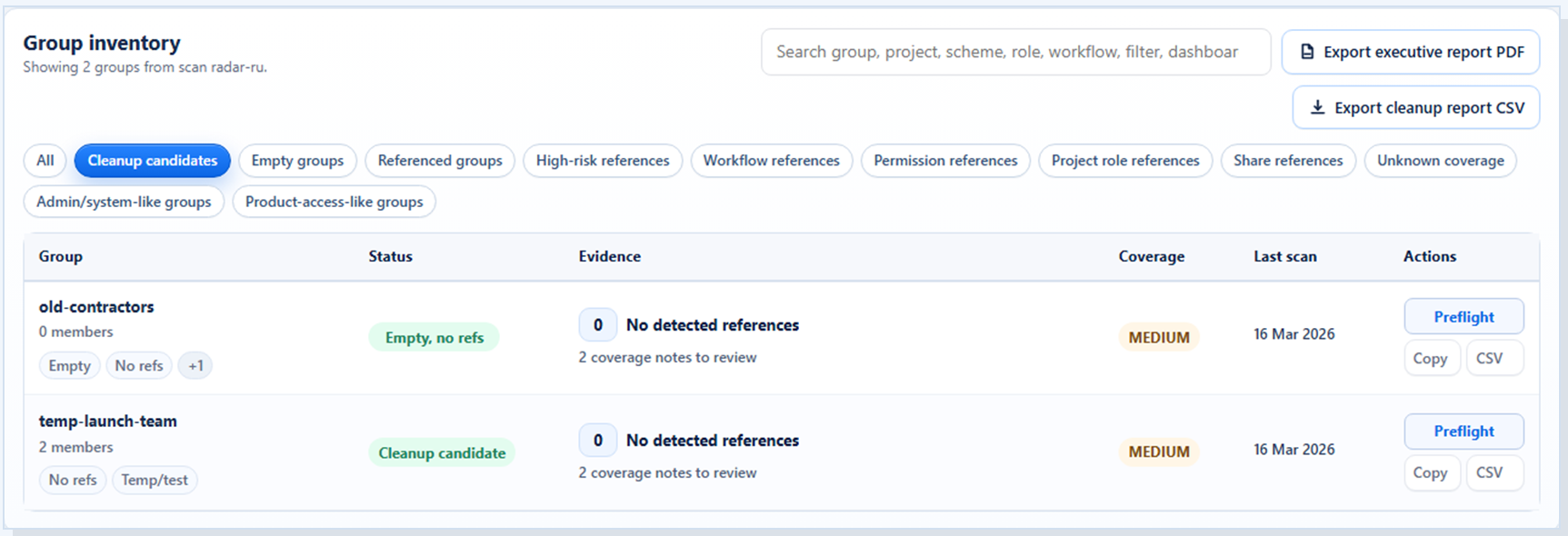Screen dimensions: 1568x536
Task: Click the Actions column header
Action: pos(1429,256)
